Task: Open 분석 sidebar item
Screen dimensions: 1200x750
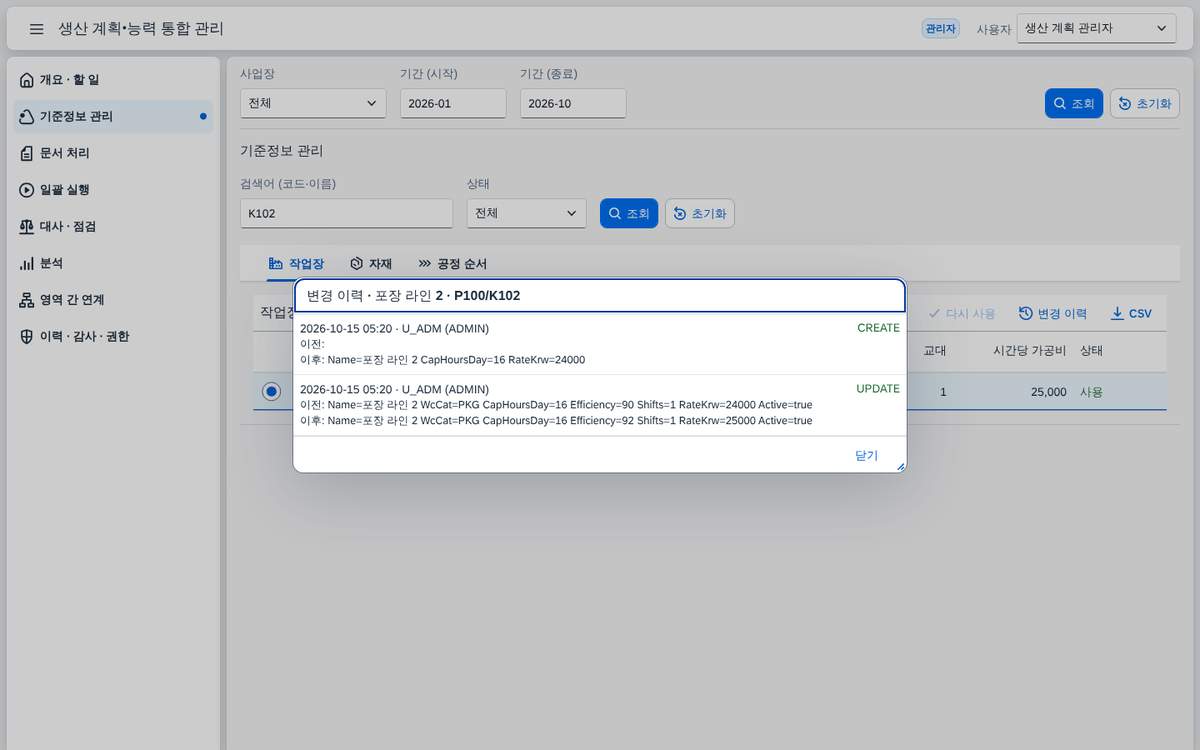Action: pos(114,263)
